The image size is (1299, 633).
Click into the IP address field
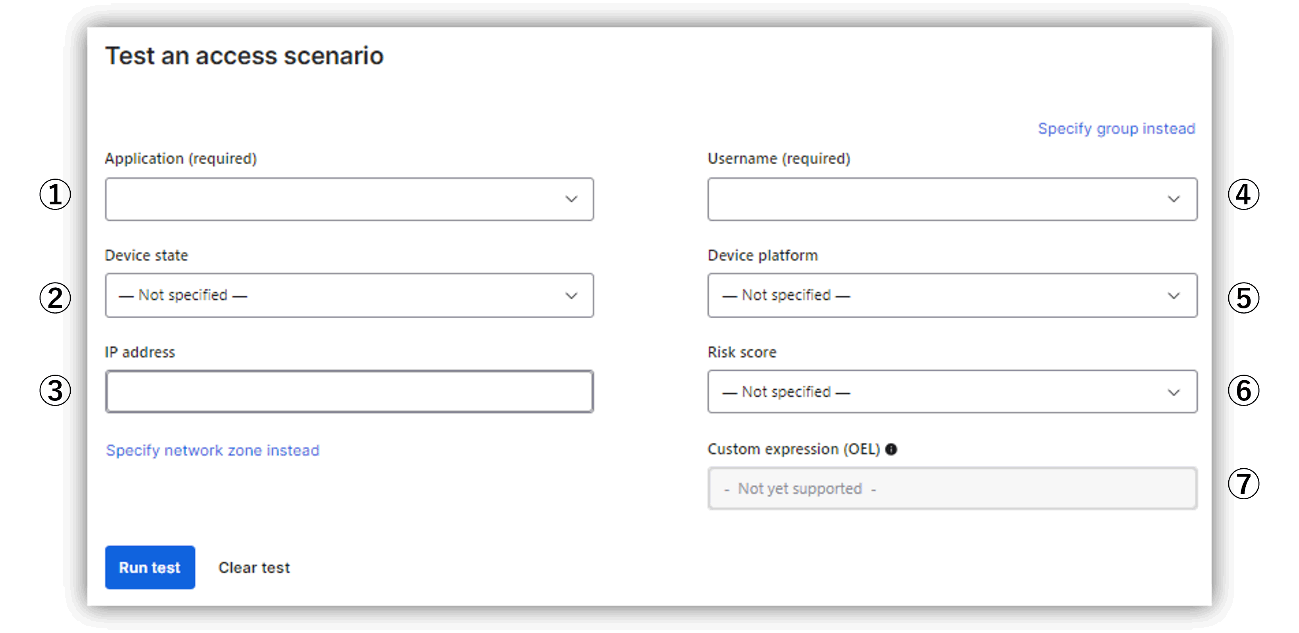point(349,392)
